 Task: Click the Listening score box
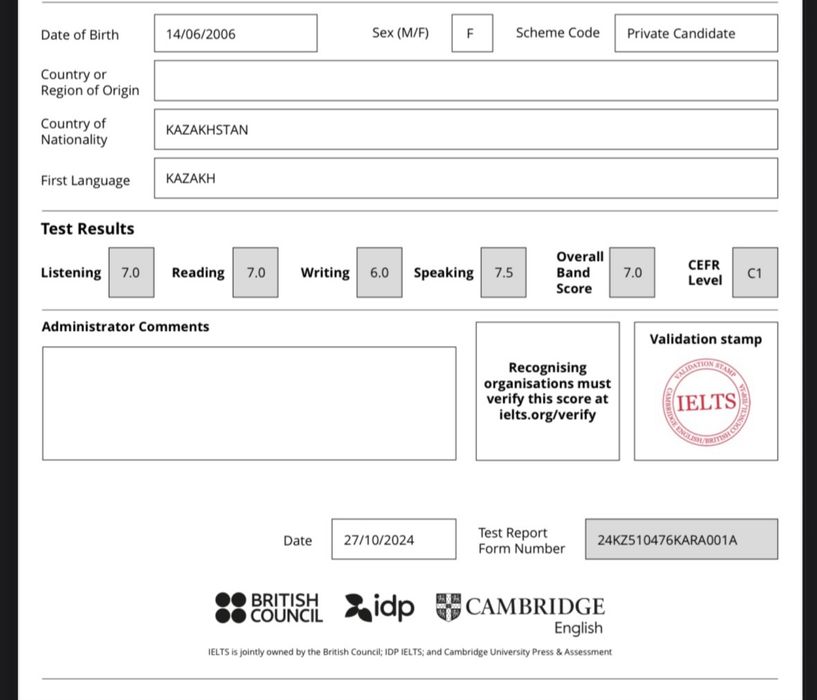pos(131,273)
